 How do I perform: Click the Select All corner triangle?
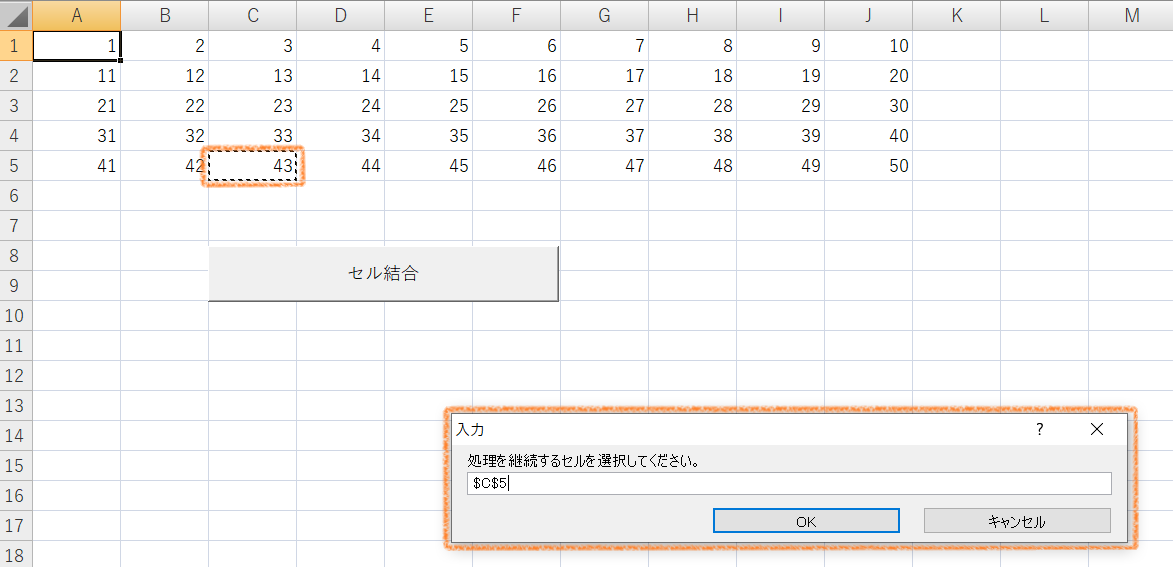click(16, 15)
